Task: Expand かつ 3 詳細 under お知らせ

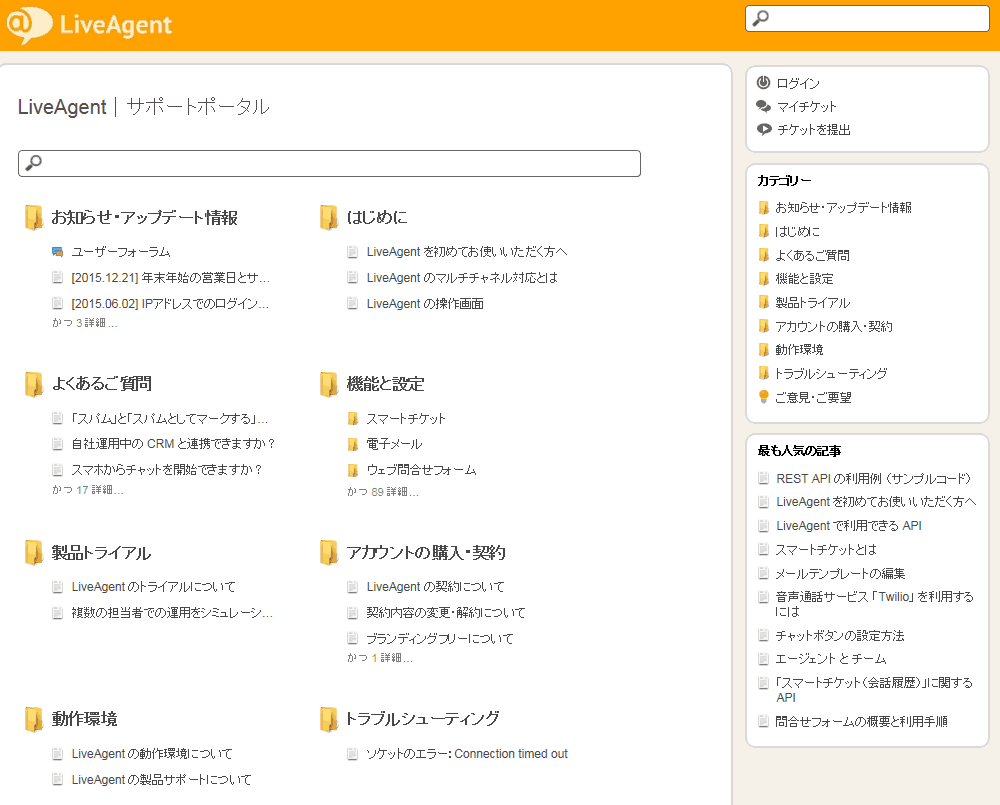Action: point(85,323)
